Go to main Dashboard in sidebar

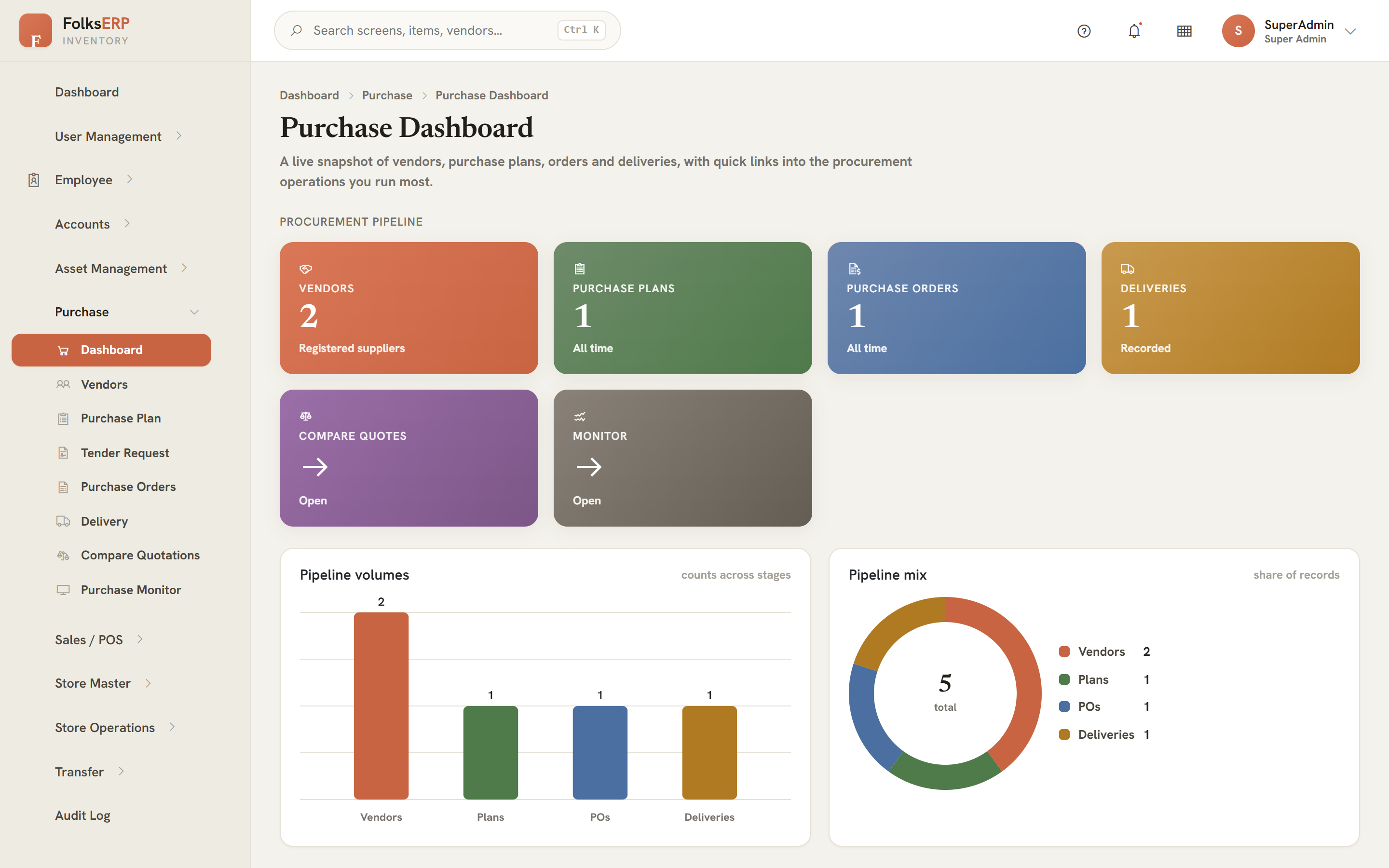click(x=87, y=92)
